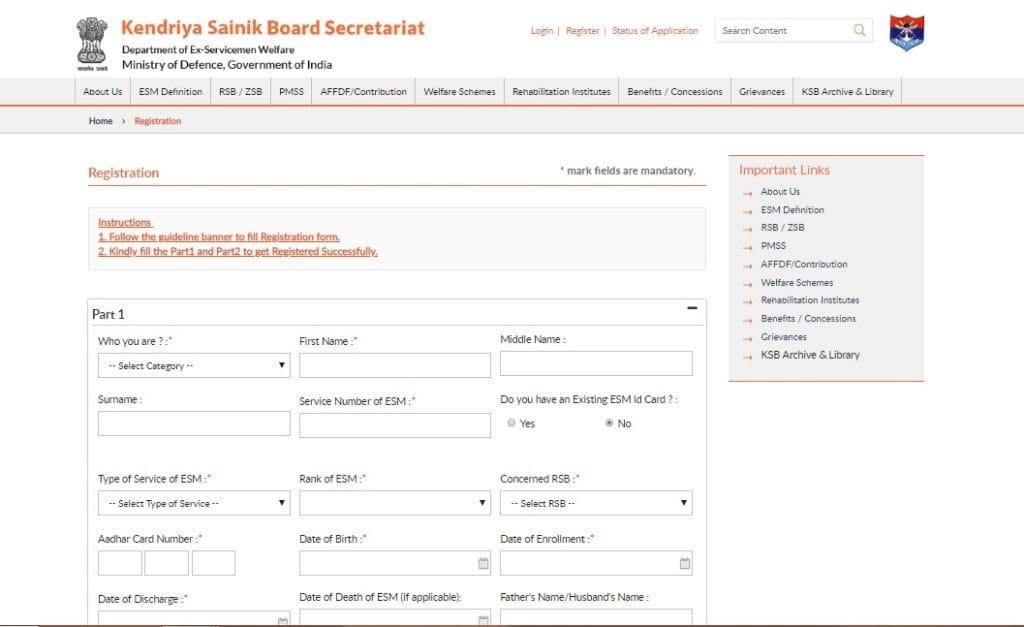
Task: Click the Status of Application link
Action: [654, 31]
